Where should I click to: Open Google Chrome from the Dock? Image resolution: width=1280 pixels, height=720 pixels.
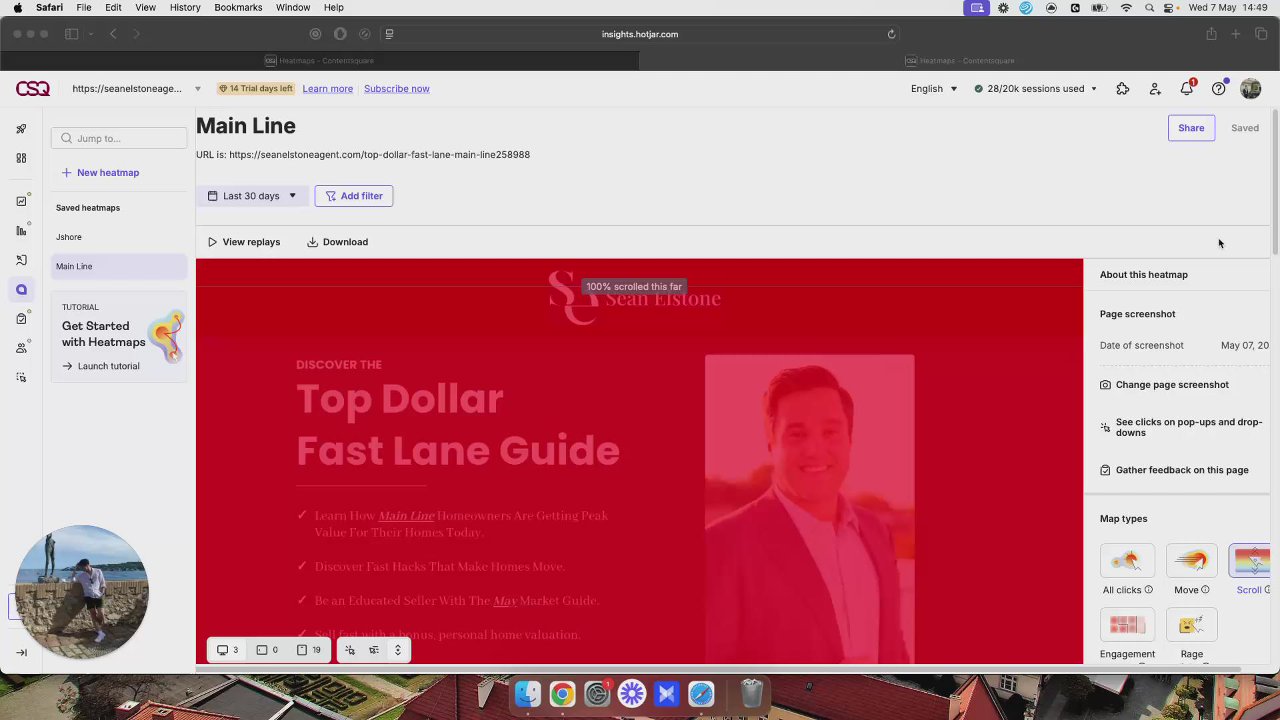click(x=562, y=693)
